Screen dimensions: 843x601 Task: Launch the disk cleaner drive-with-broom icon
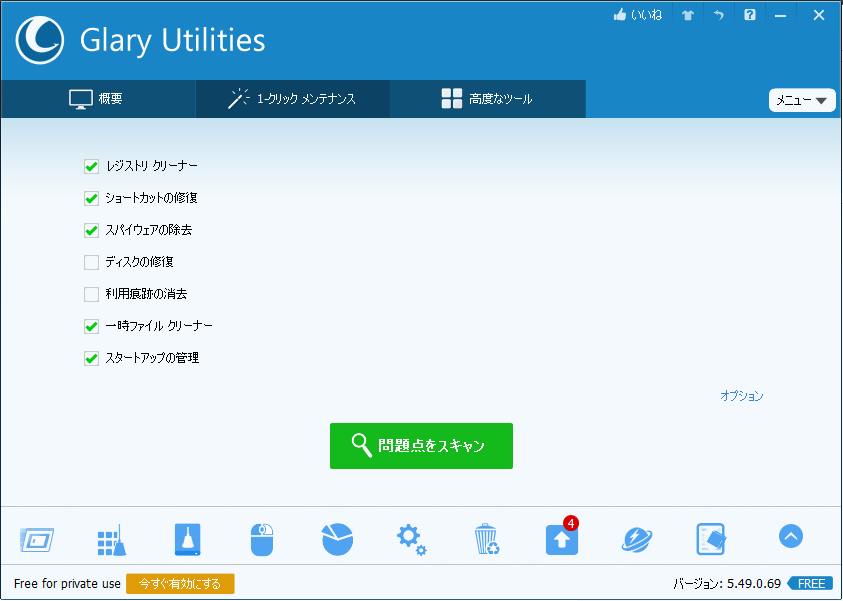188,539
